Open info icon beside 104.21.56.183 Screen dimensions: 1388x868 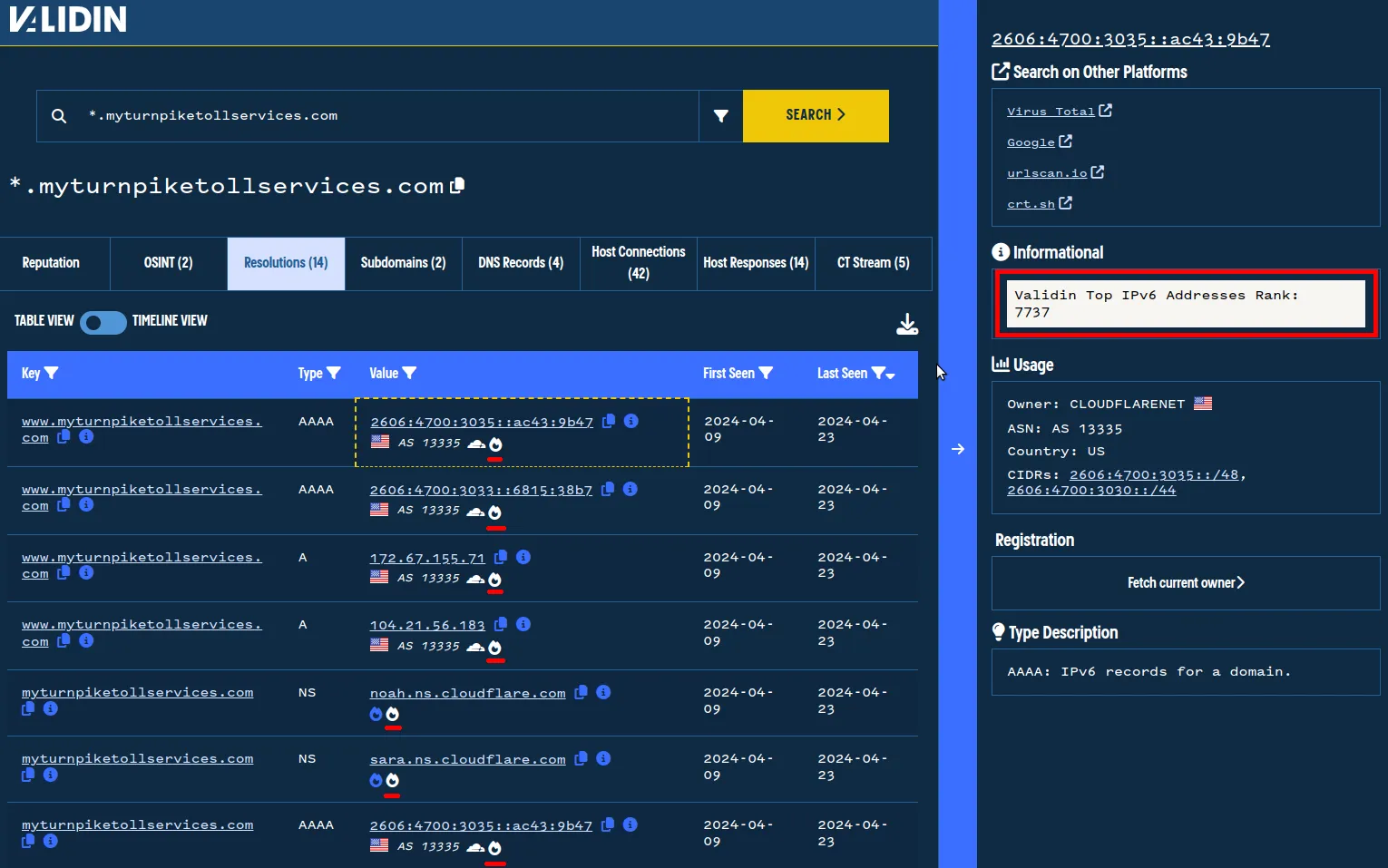tap(523, 624)
